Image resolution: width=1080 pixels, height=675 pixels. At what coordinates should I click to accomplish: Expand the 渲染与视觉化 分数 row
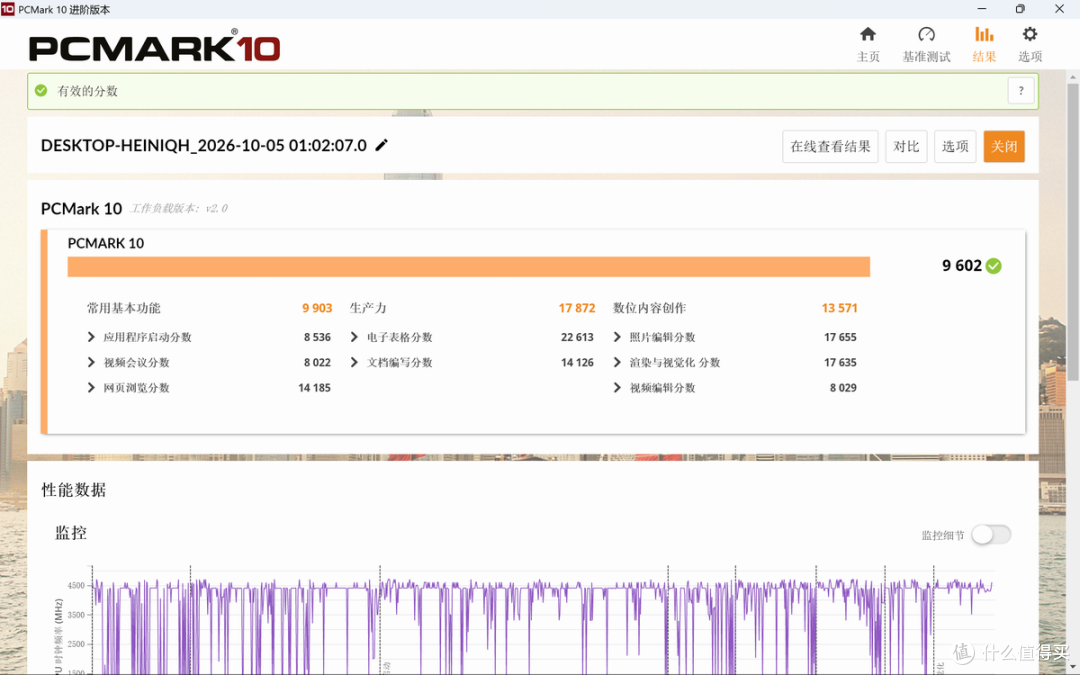[x=617, y=362]
